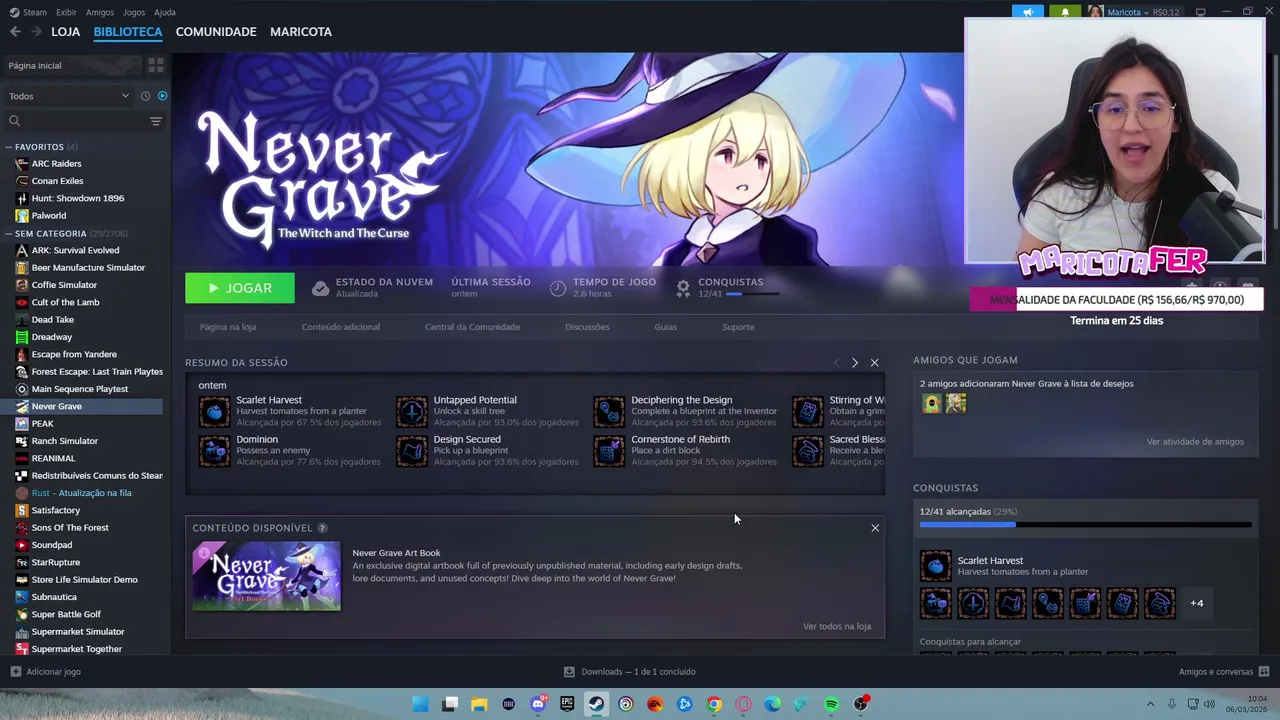
Task: Open the Ajuda menu
Action: click(x=165, y=12)
